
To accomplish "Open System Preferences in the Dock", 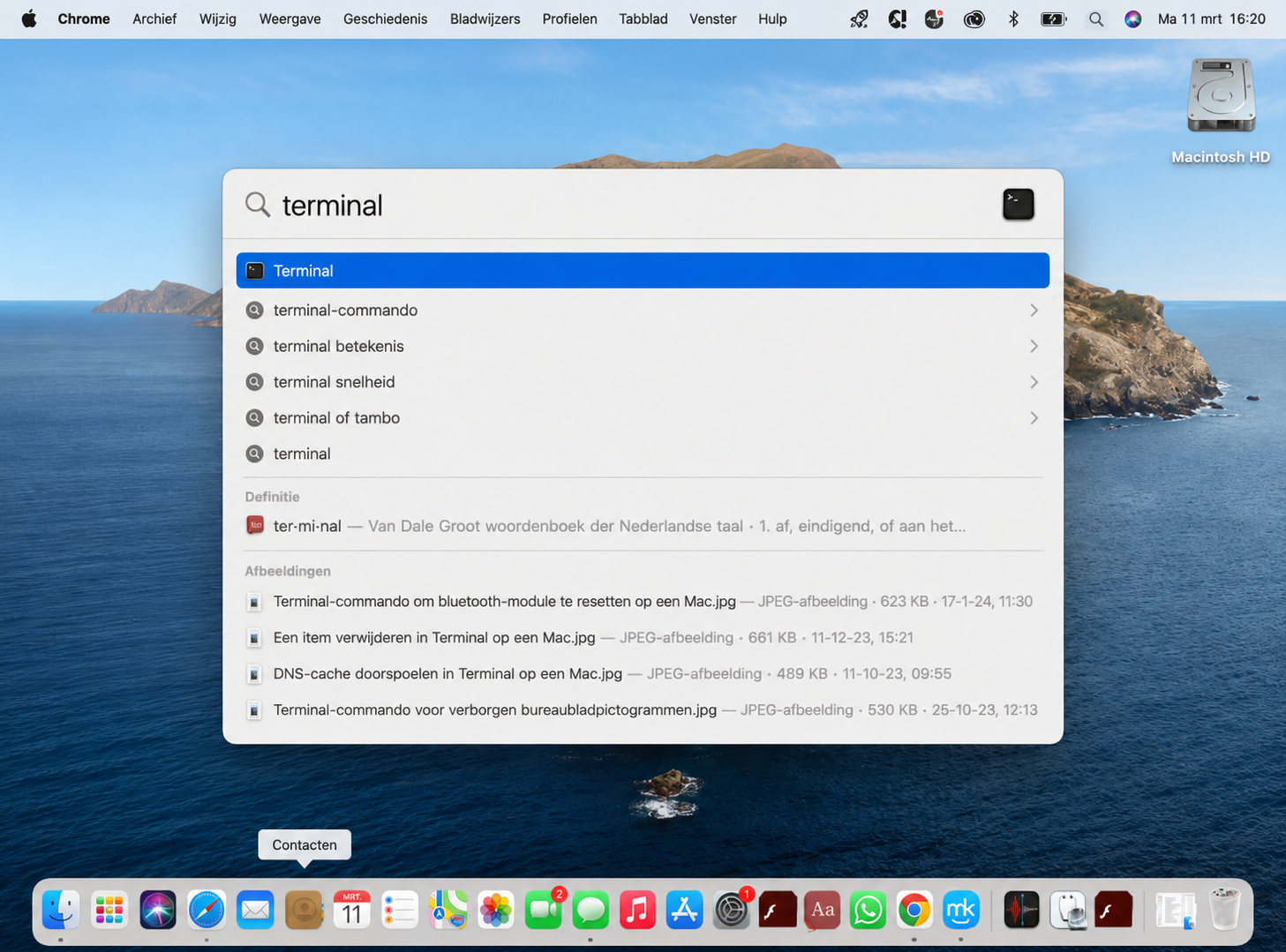I will [732, 910].
